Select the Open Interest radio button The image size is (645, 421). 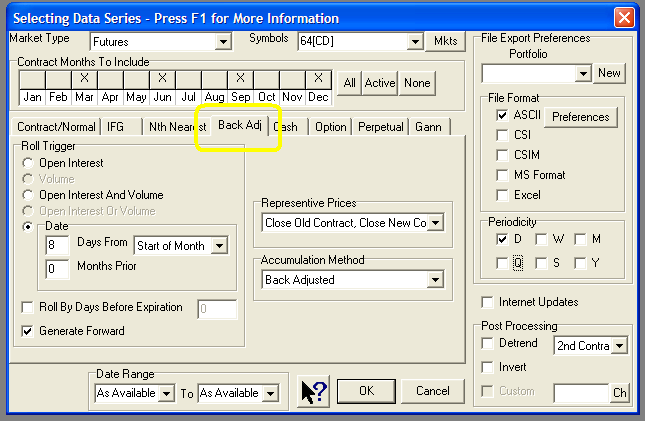tap(28, 163)
